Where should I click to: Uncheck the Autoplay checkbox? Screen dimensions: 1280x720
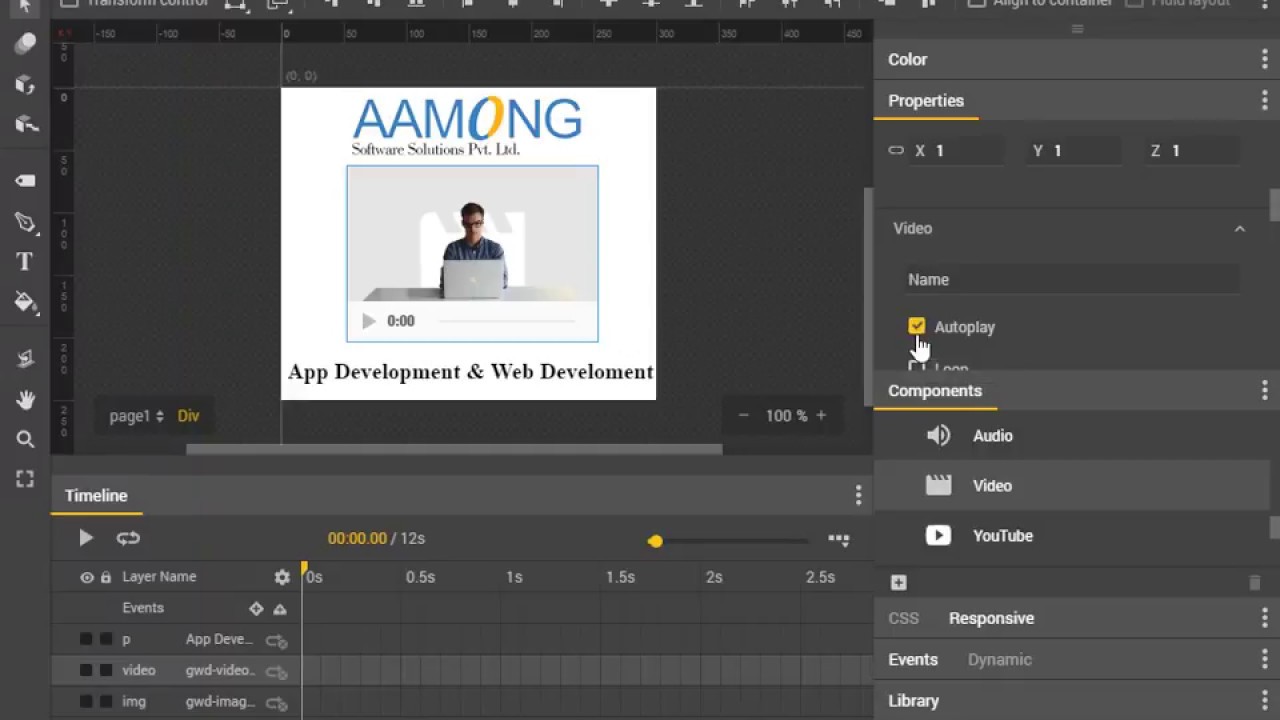point(917,326)
